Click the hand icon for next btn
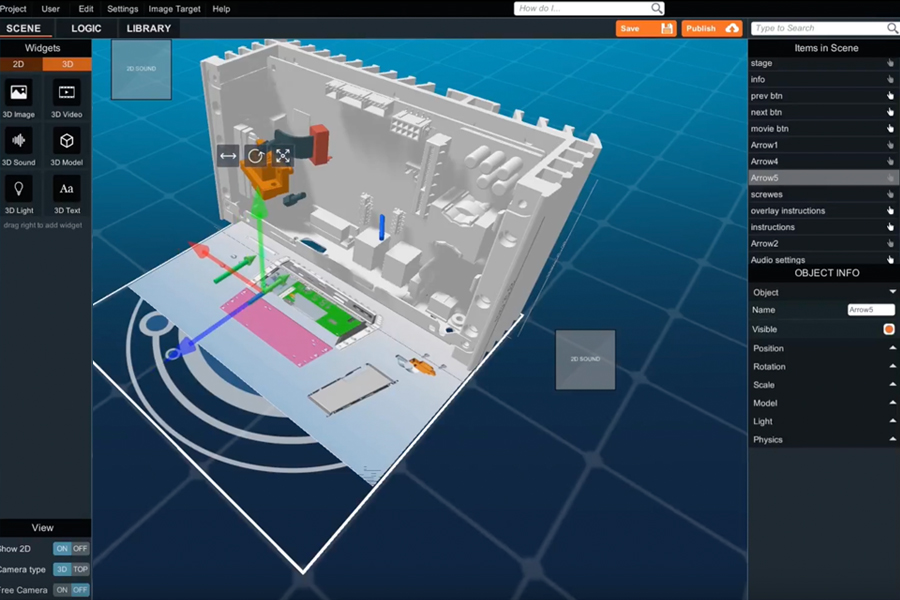 click(890, 112)
